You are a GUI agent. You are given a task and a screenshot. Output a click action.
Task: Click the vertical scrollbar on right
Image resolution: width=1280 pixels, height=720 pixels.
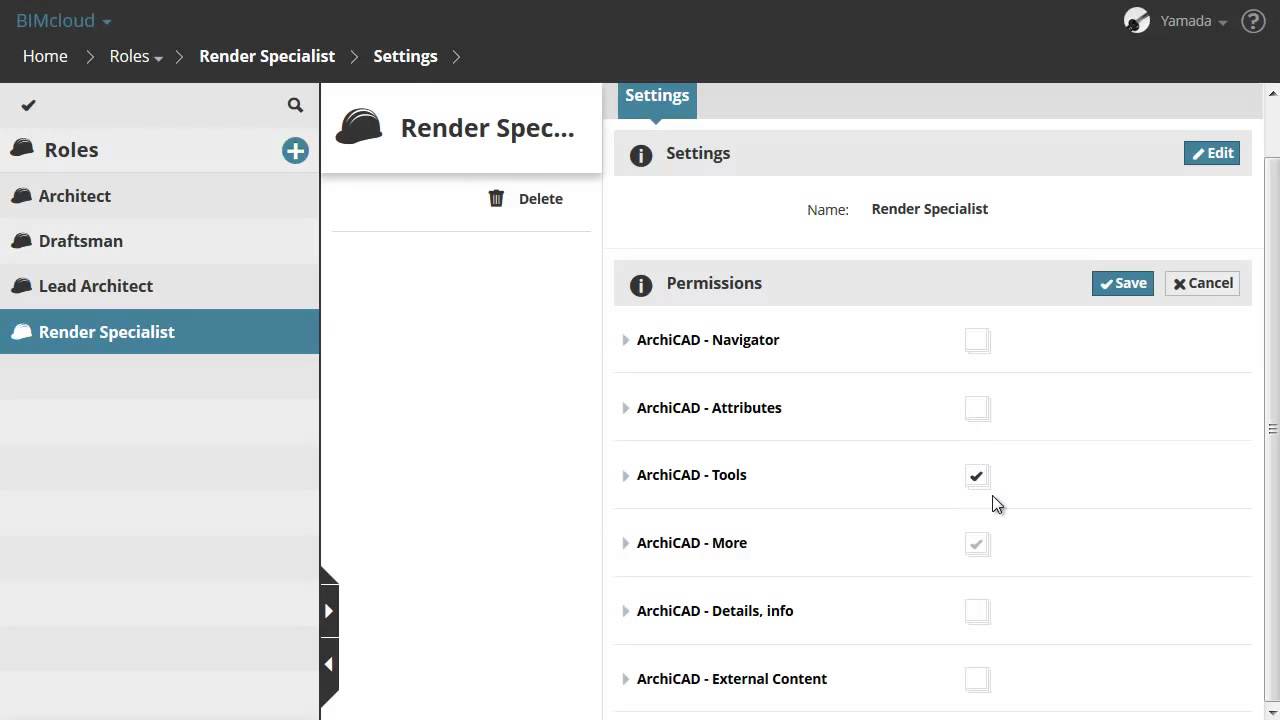click(x=1272, y=429)
